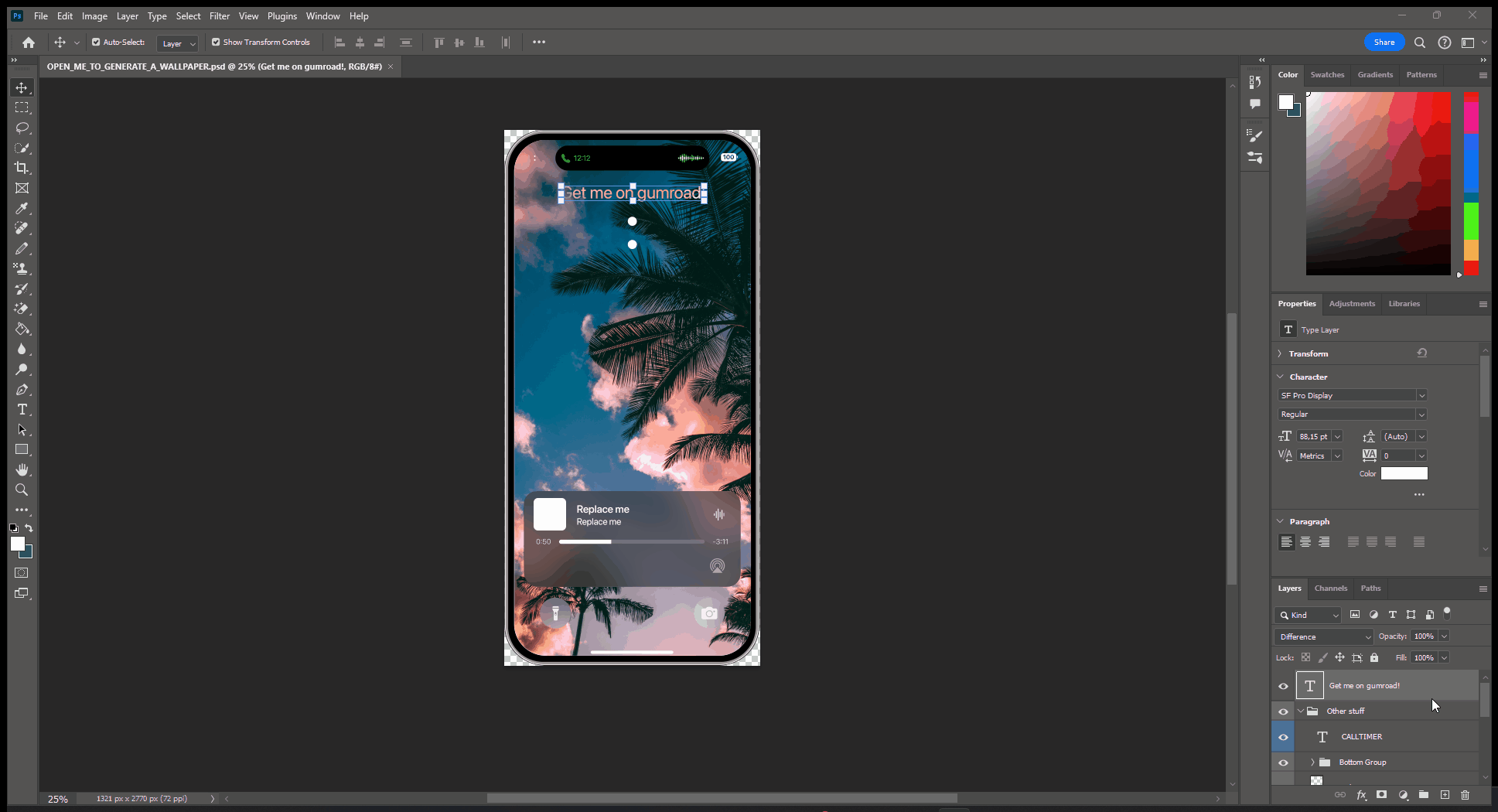Select the Brush tool
1498x812 pixels.
(22, 248)
